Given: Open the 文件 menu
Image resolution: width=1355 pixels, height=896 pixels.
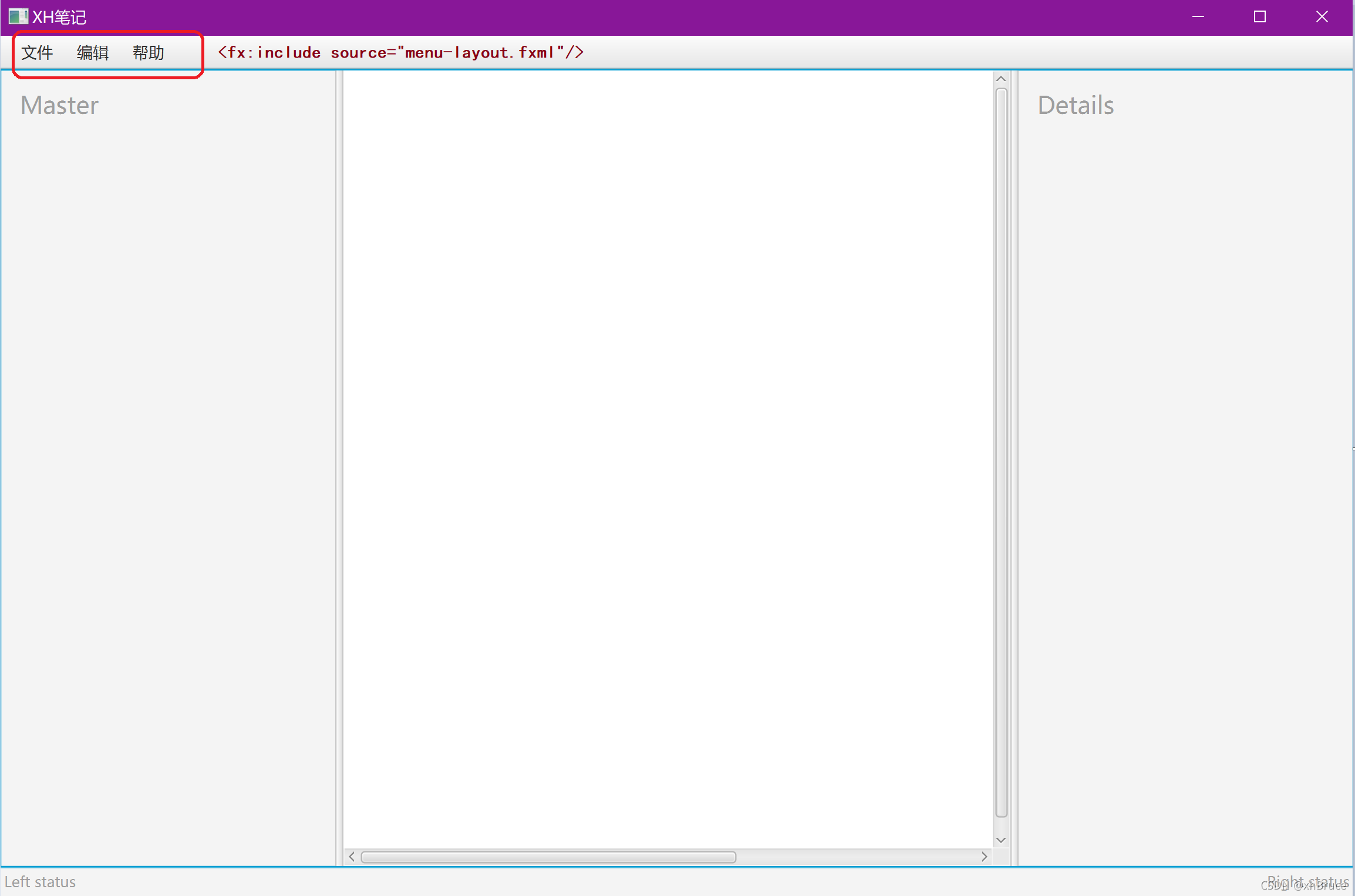Looking at the screenshot, I should pos(37,53).
